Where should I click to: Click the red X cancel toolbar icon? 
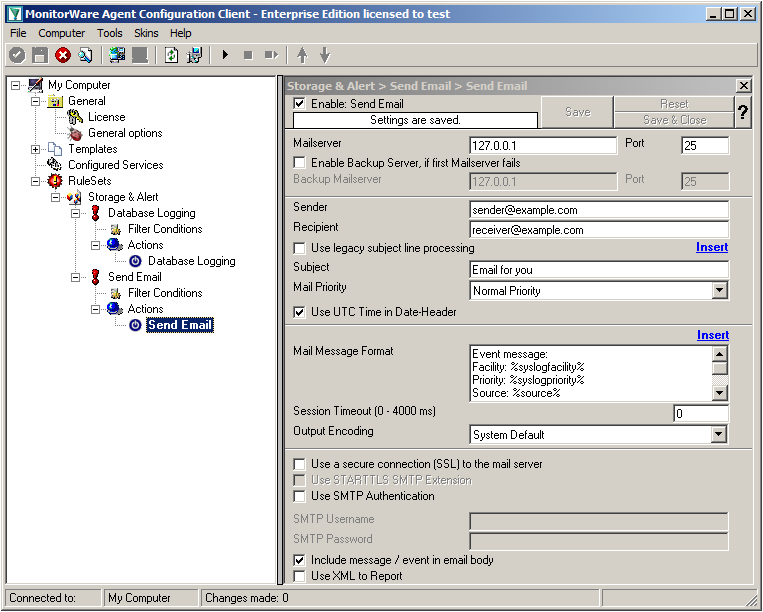[63, 55]
